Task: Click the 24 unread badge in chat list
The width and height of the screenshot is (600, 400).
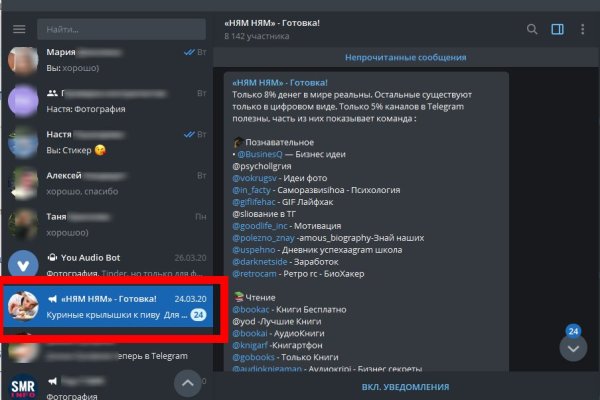Action: (x=198, y=316)
